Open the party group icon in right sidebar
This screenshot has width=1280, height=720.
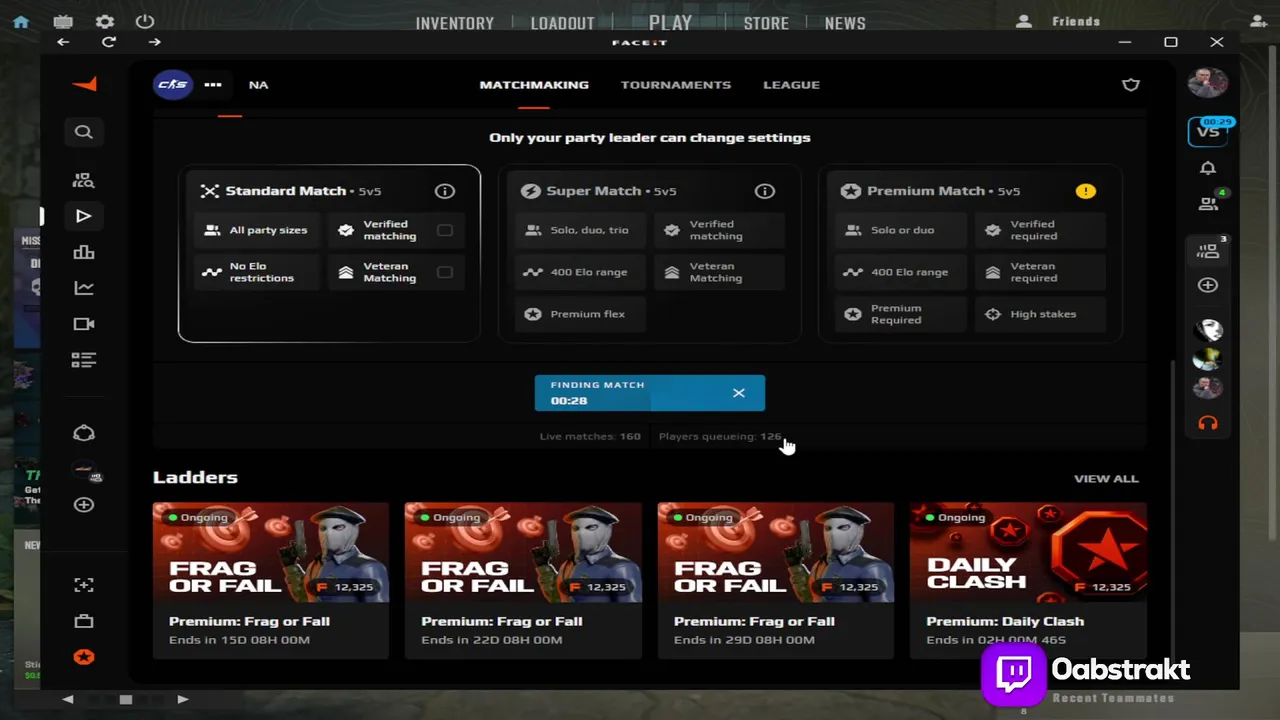click(1209, 251)
